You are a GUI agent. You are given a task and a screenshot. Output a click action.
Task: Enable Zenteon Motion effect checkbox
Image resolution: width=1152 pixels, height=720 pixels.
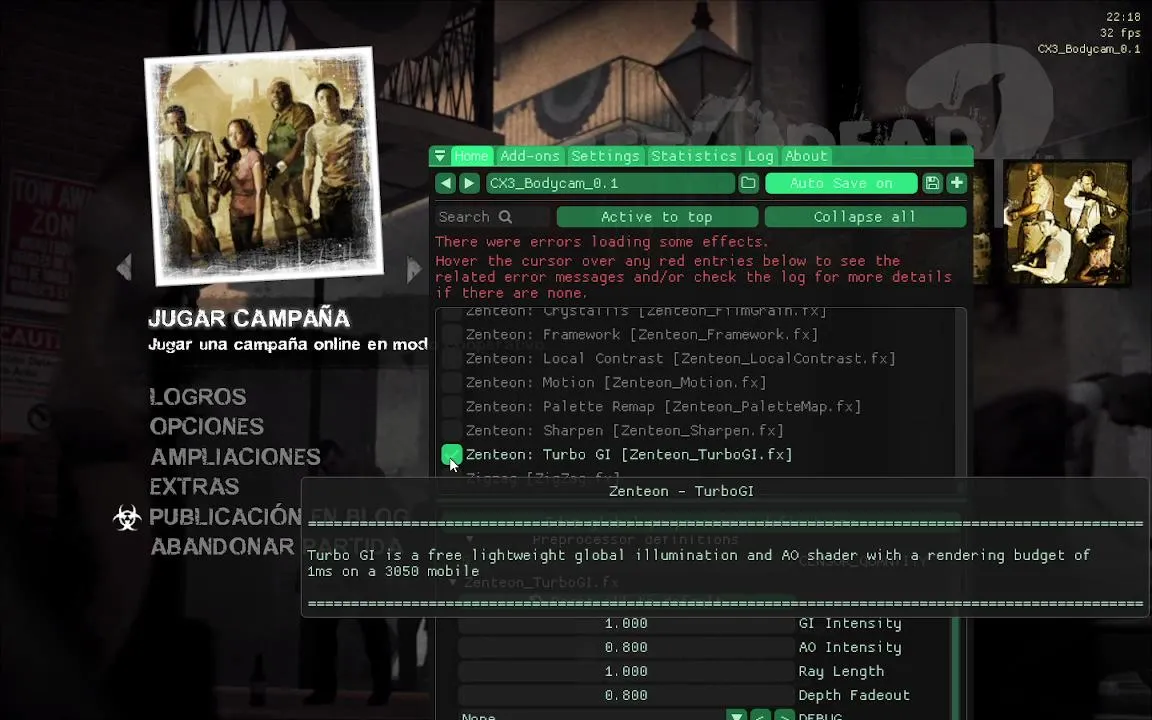point(452,383)
